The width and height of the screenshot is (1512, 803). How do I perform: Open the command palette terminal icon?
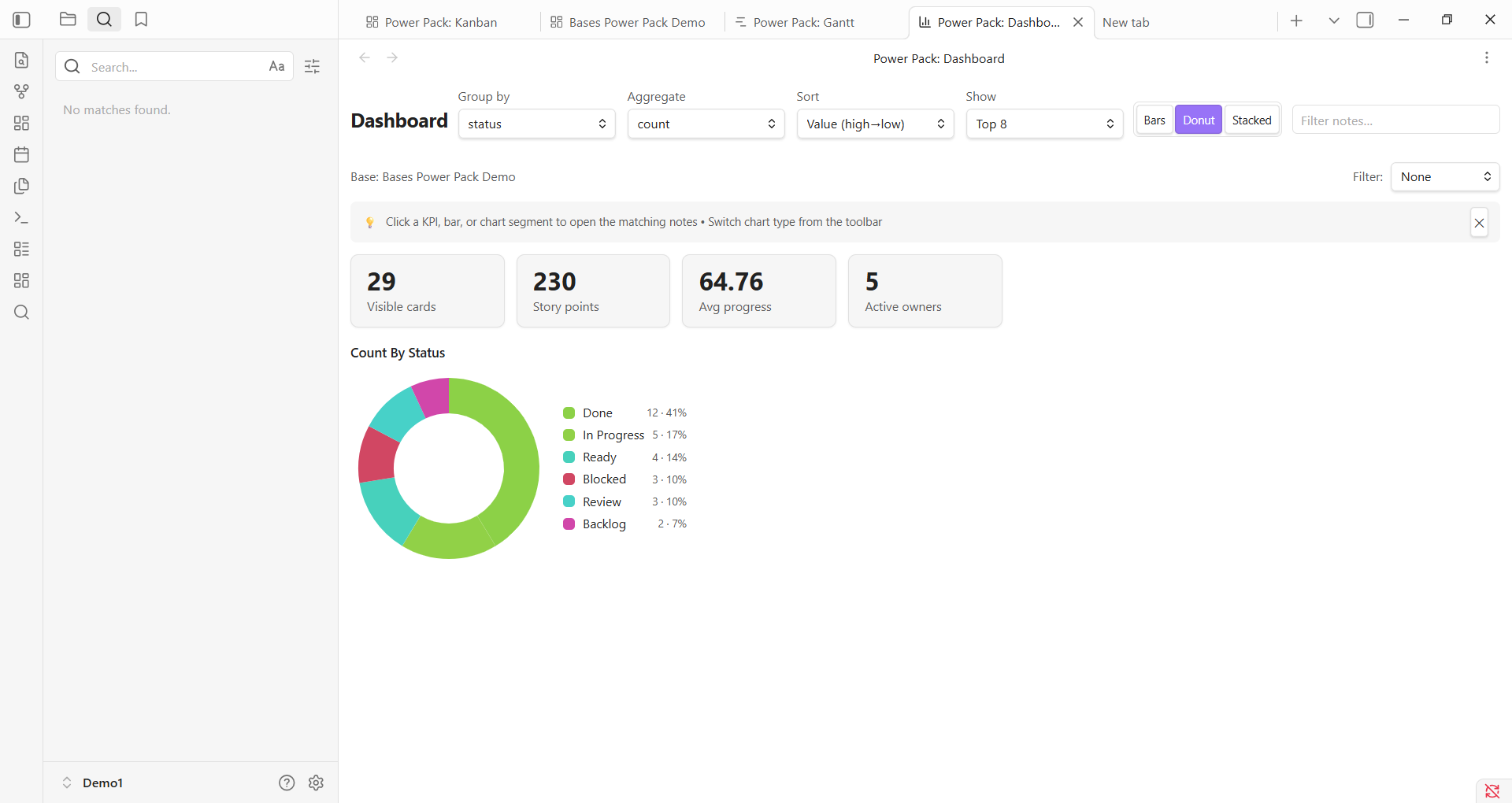[21, 217]
